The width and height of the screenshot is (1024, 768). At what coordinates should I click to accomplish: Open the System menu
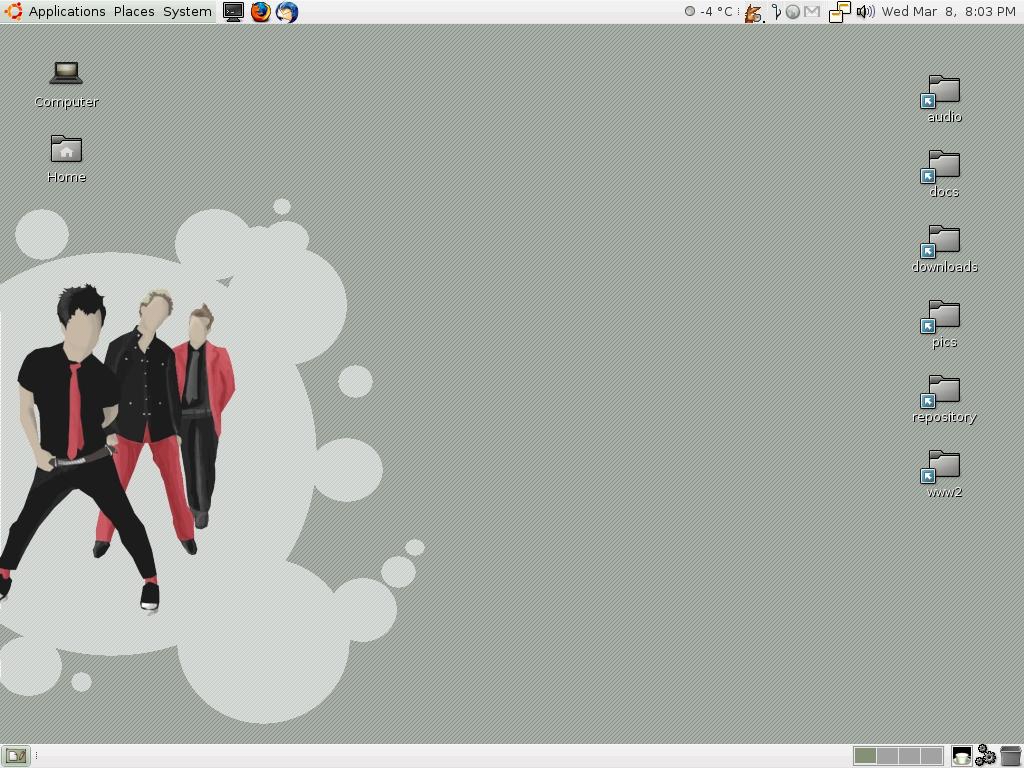[187, 12]
